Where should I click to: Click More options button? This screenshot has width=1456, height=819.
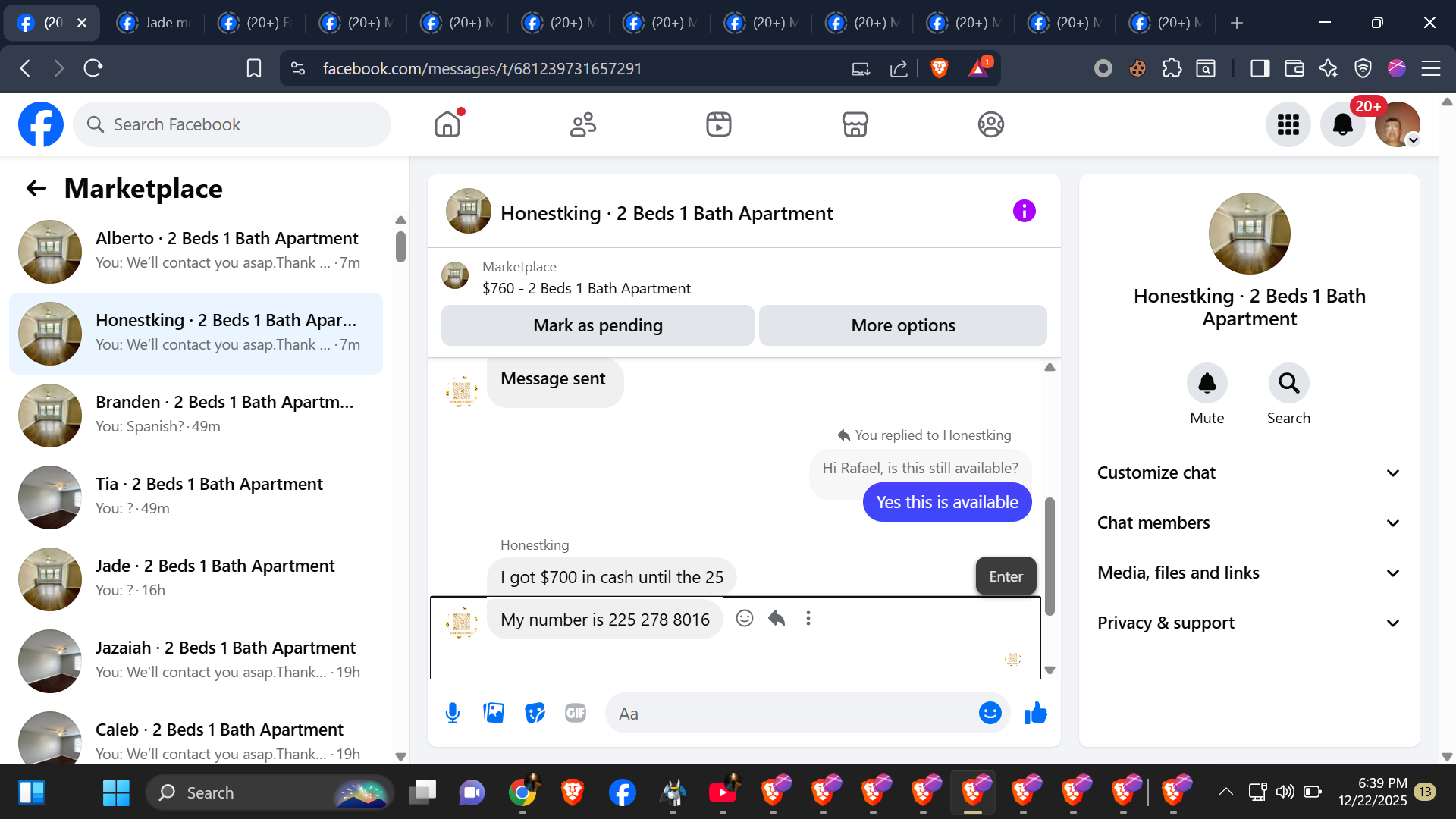coord(902,325)
